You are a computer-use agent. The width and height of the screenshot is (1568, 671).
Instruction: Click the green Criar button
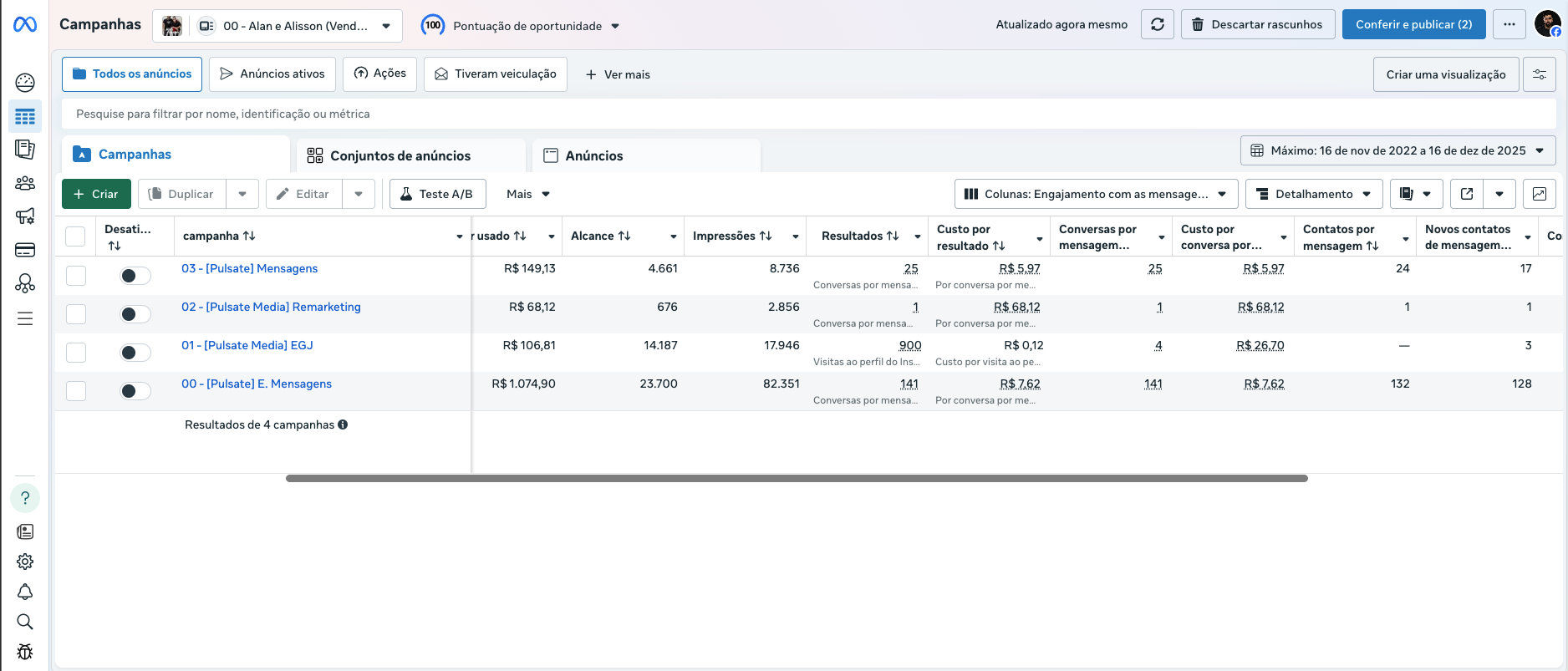click(96, 194)
